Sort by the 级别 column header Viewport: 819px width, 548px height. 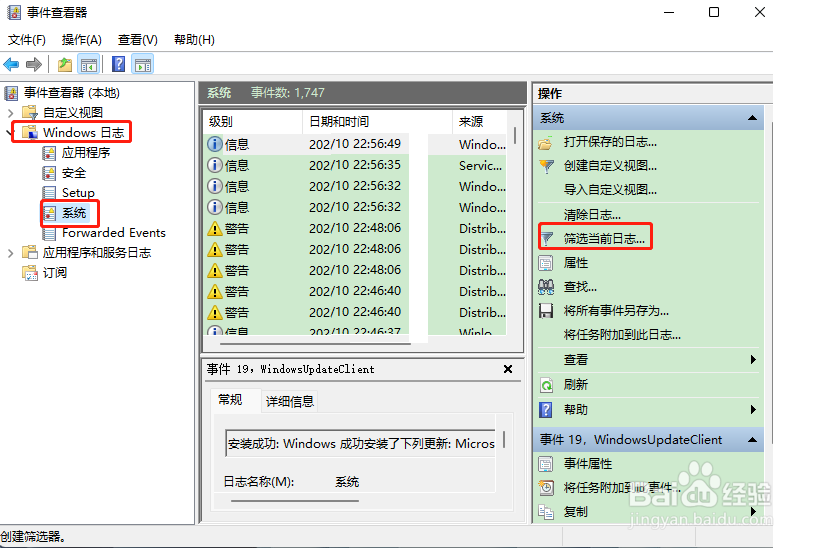pyautogui.click(x=253, y=122)
